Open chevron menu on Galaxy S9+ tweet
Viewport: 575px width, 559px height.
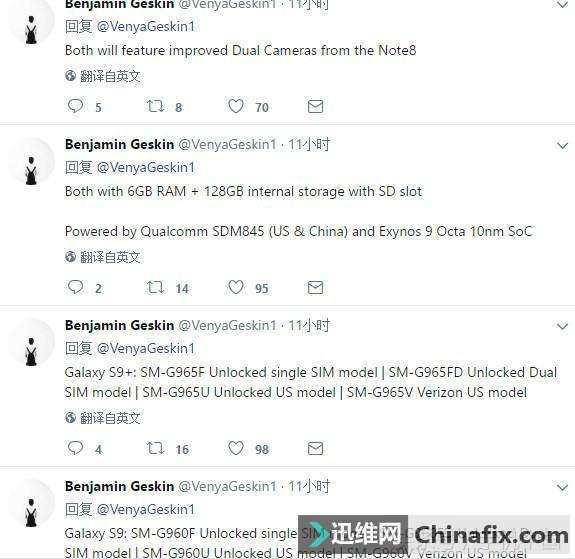pos(562,326)
